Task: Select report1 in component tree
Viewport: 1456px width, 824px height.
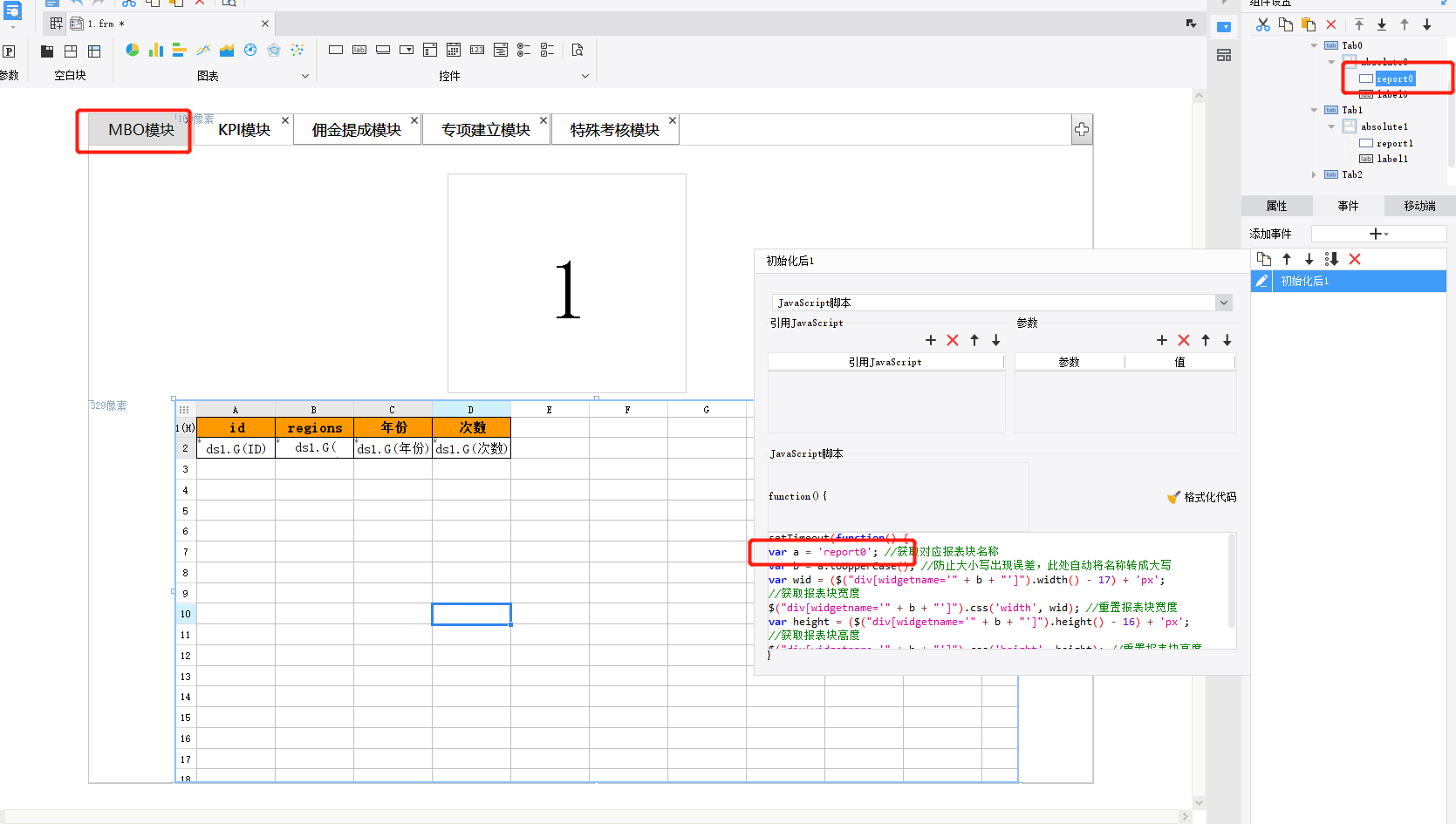Action: click(1394, 144)
